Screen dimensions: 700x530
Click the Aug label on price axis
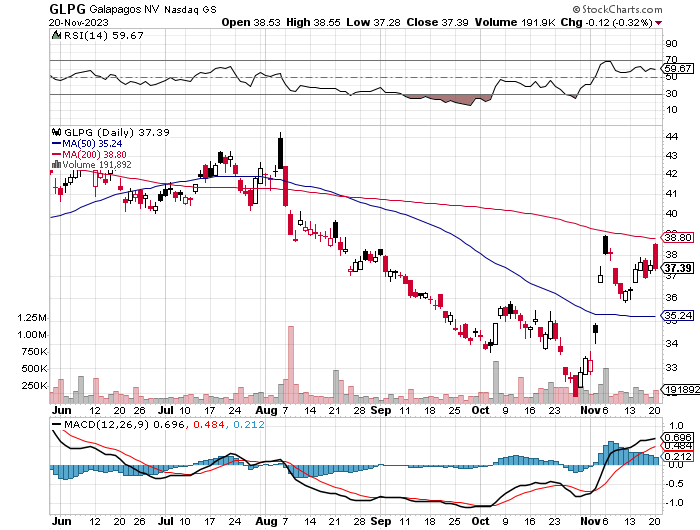tap(267, 410)
